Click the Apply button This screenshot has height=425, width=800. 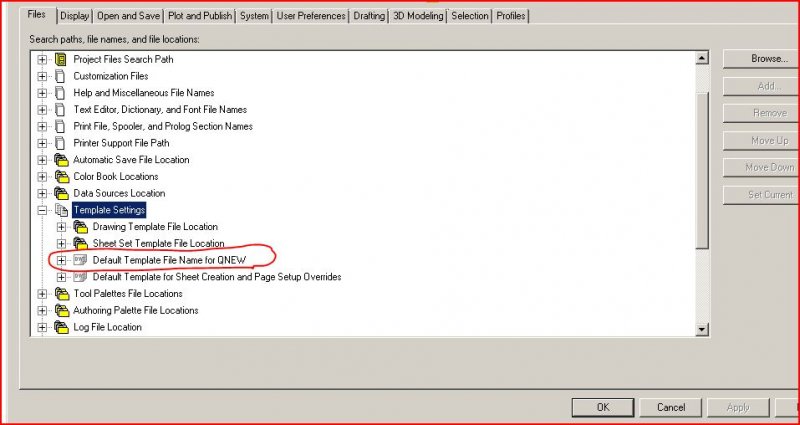738,408
